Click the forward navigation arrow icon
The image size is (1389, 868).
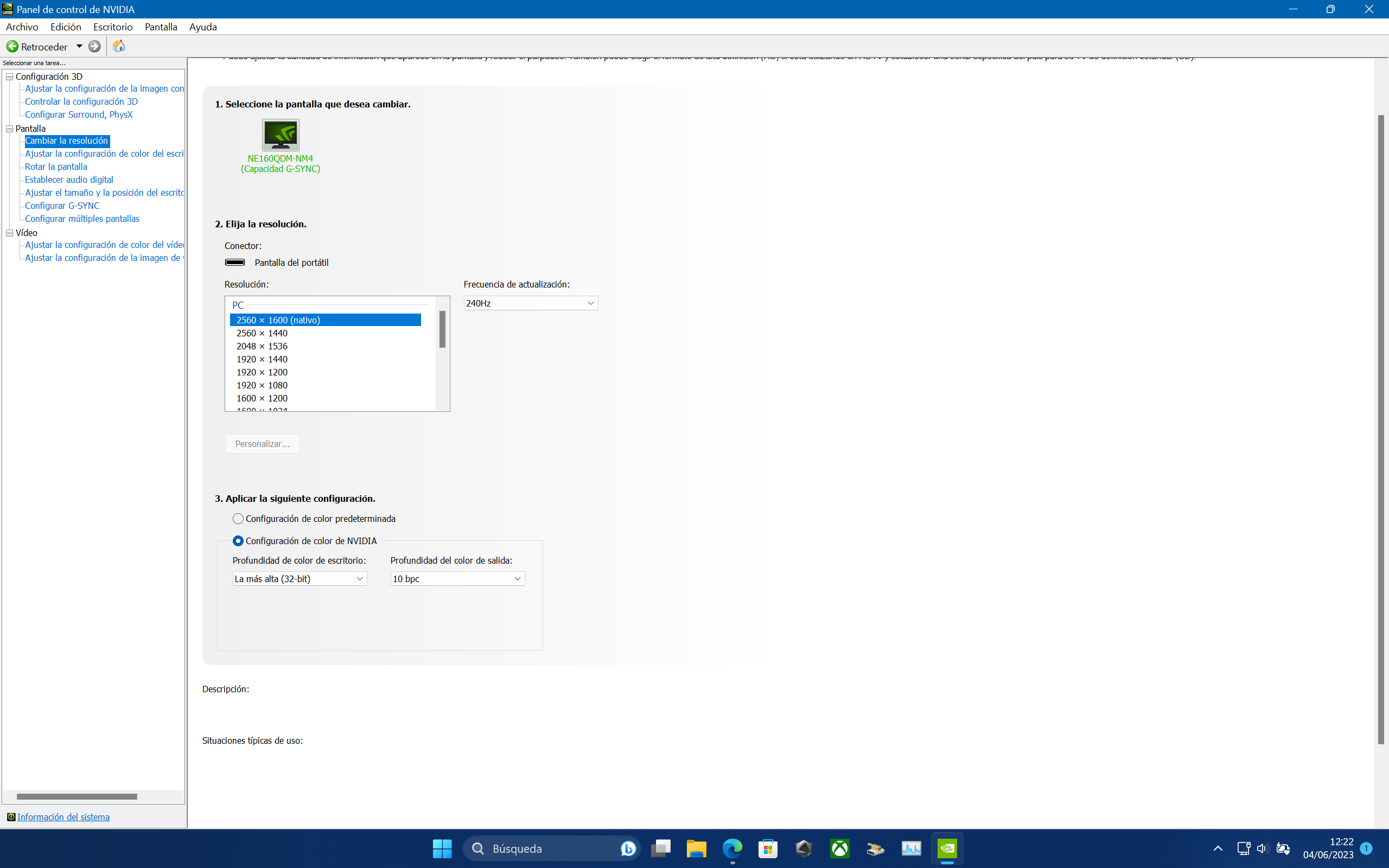[95, 47]
